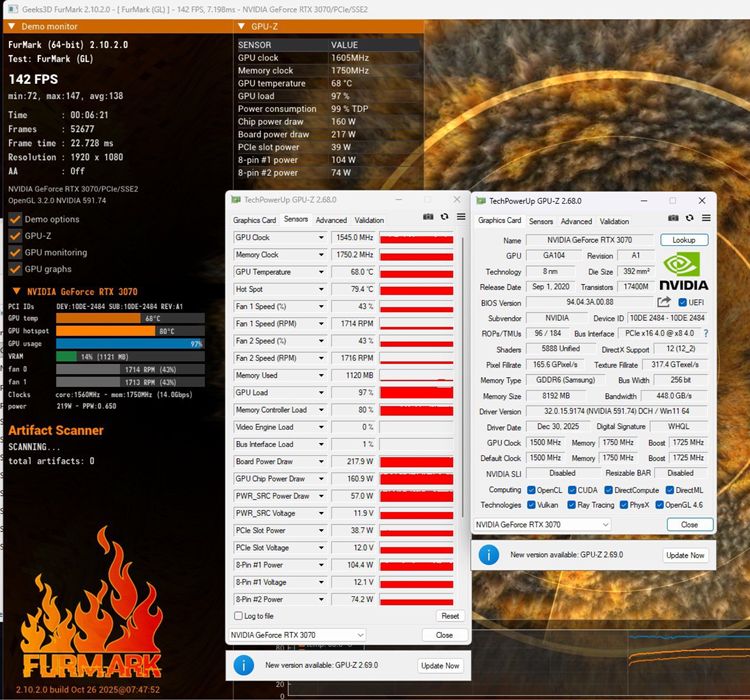
Task: Click the GPU usage blue bar in FurMark
Action: [130, 344]
